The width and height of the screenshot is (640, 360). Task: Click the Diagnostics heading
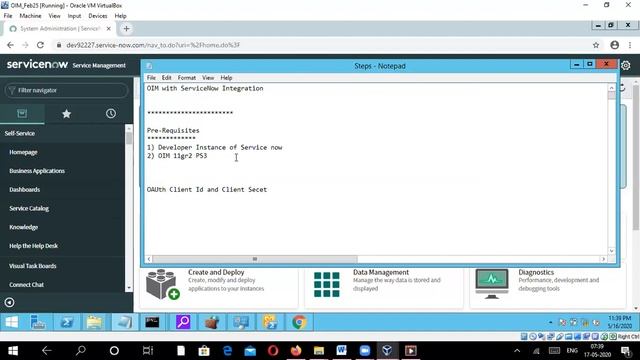point(536,272)
